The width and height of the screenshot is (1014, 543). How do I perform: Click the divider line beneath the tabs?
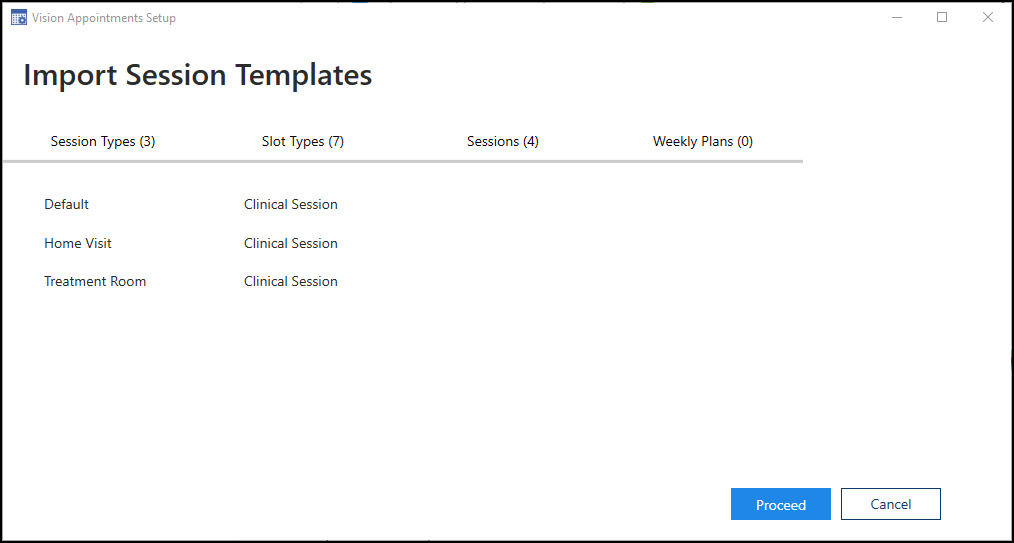coord(402,161)
